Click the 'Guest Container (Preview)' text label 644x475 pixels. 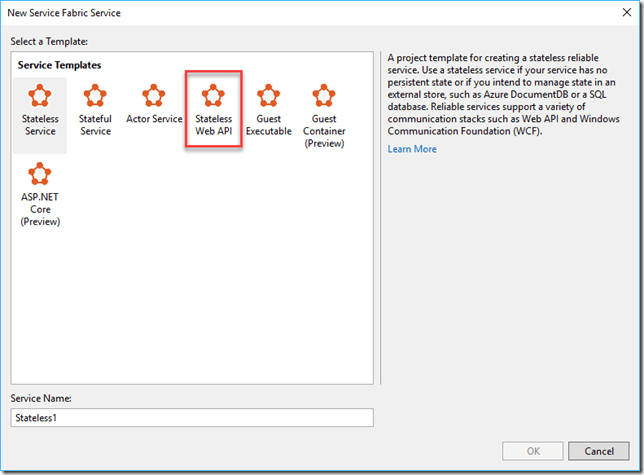click(323, 131)
